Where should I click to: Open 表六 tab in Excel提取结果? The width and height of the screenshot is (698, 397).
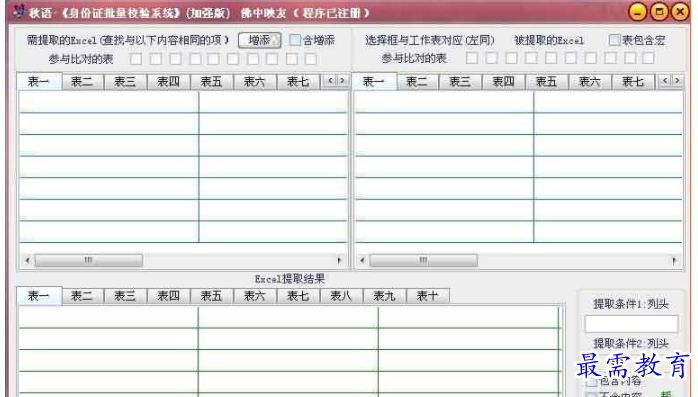pos(255,296)
